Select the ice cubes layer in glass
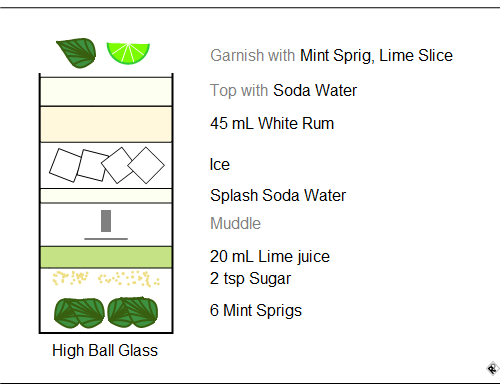Image resolution: width=500 pixels, height=390 pixels. (107, 165)
